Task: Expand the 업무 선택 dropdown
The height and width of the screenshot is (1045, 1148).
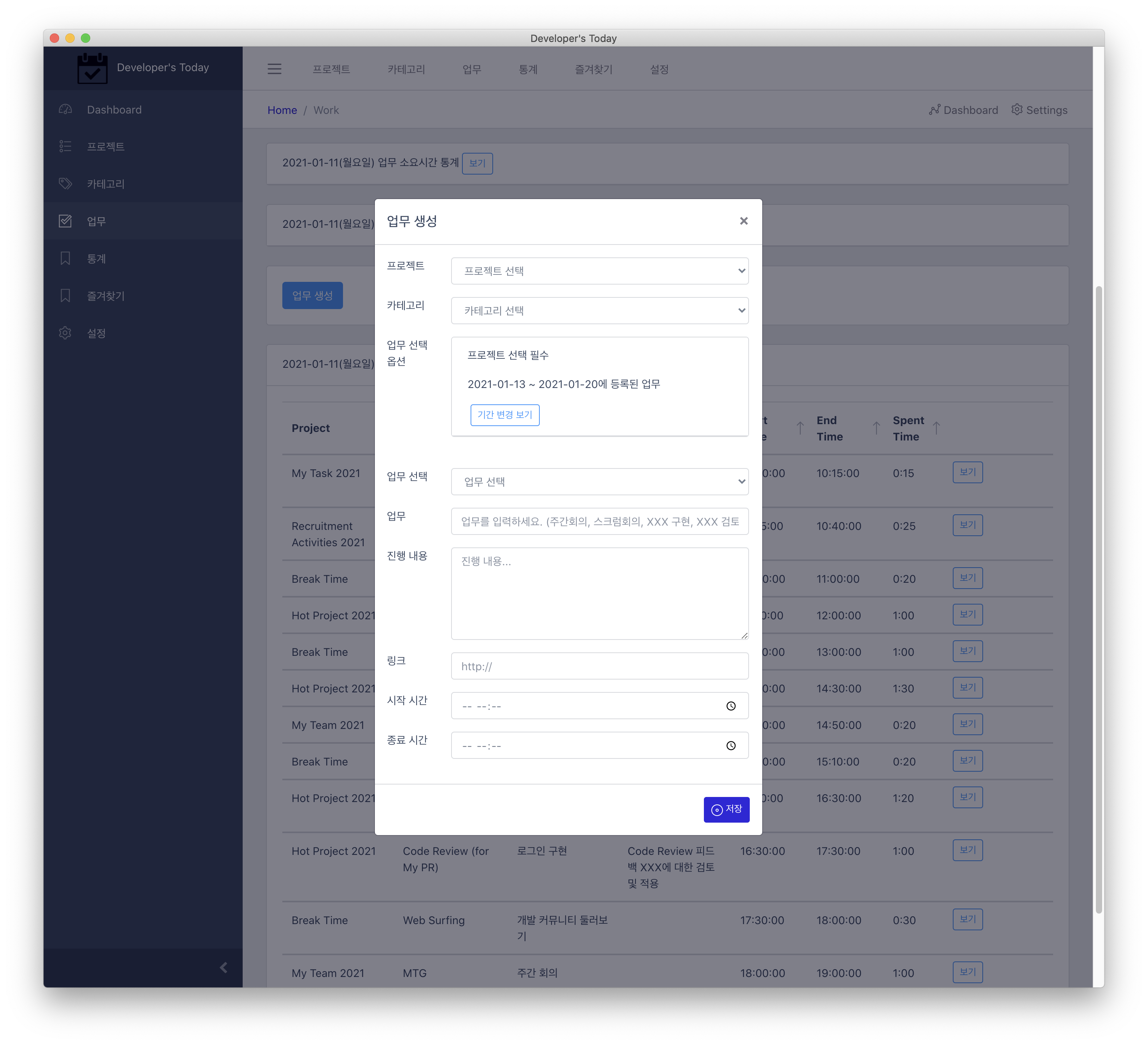Action: 600,482
